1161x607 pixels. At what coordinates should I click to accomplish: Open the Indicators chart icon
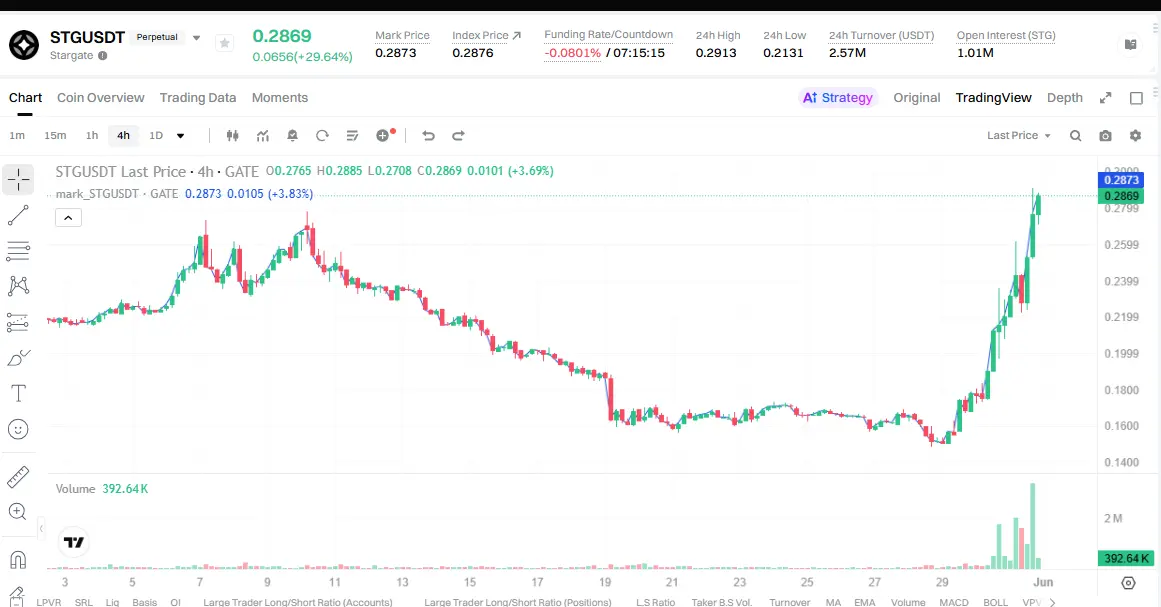pyautogui.click(x=263, y=135)
